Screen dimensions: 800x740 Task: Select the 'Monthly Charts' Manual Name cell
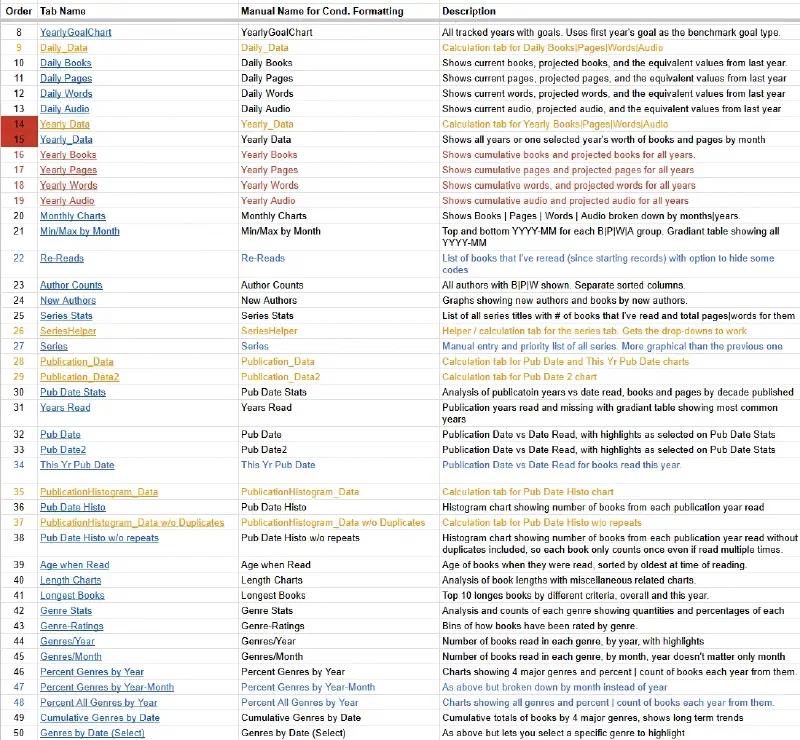[339, 216]
